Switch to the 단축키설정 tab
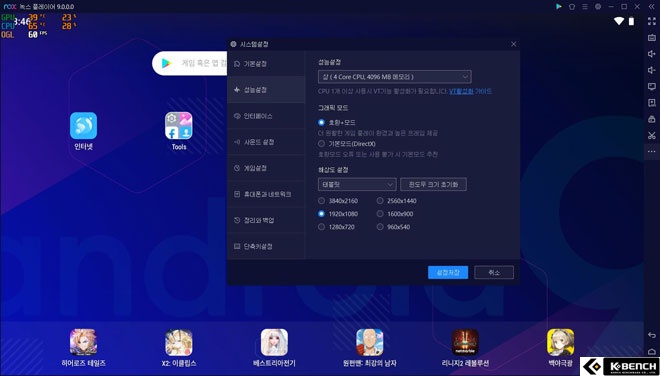Viewport: 660px width, 376px height. 266,246
